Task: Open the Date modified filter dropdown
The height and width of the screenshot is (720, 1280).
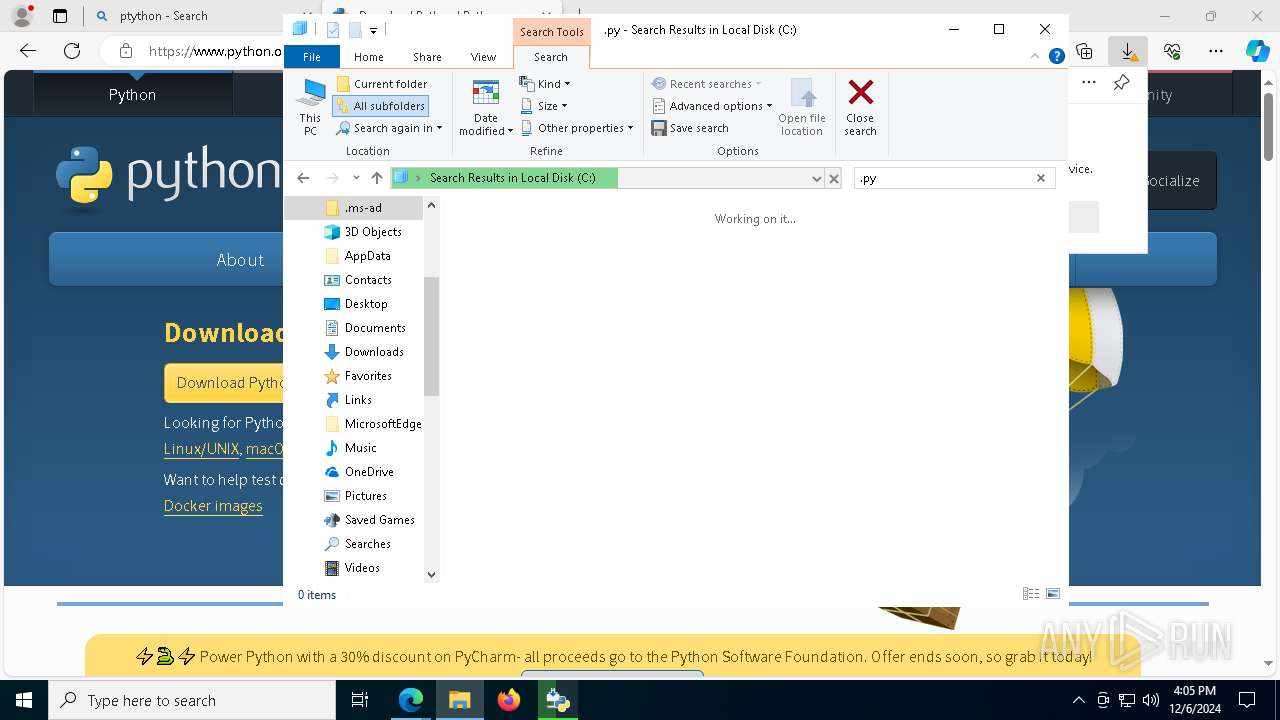Action: point(486,107)
